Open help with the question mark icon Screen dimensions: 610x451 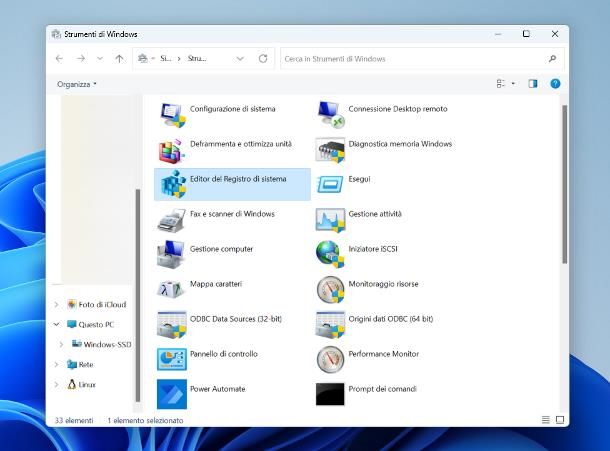click(555, 83)
